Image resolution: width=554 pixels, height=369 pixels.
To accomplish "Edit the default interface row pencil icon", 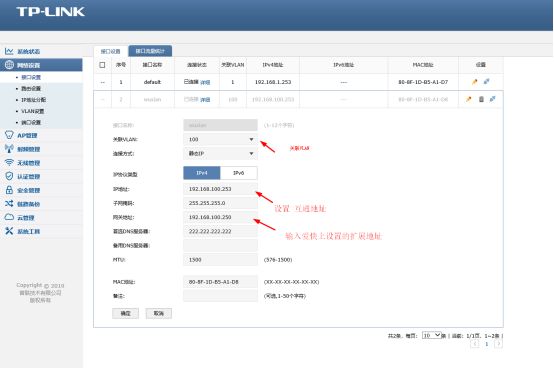I will (475, 82).
